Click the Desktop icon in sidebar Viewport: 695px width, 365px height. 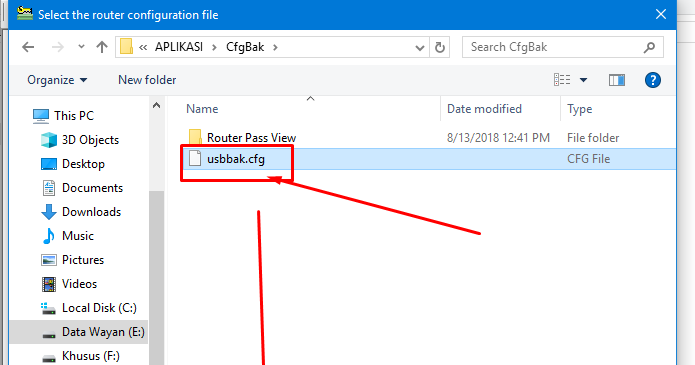[x=49, y=164]
